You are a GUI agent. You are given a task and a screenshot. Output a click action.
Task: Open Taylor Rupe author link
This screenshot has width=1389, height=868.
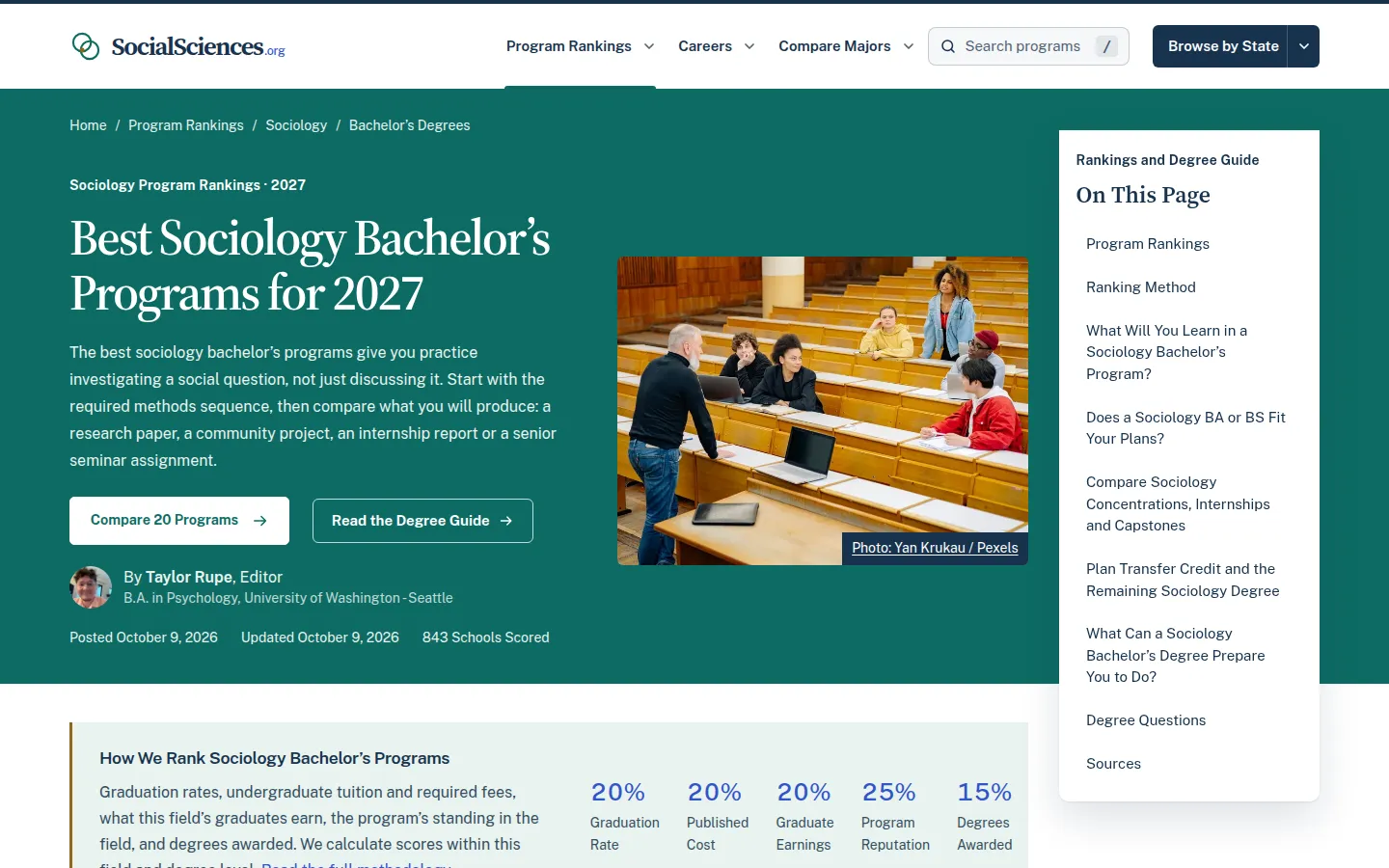coord(189,577)
